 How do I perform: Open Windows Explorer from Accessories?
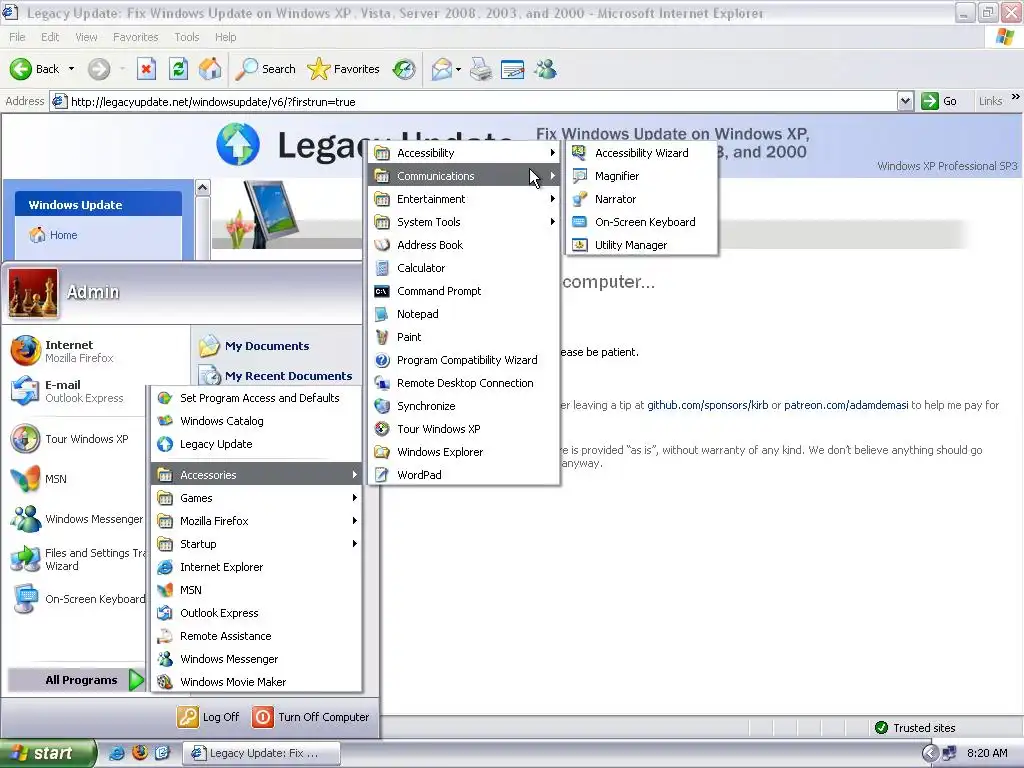click(464, 452)
